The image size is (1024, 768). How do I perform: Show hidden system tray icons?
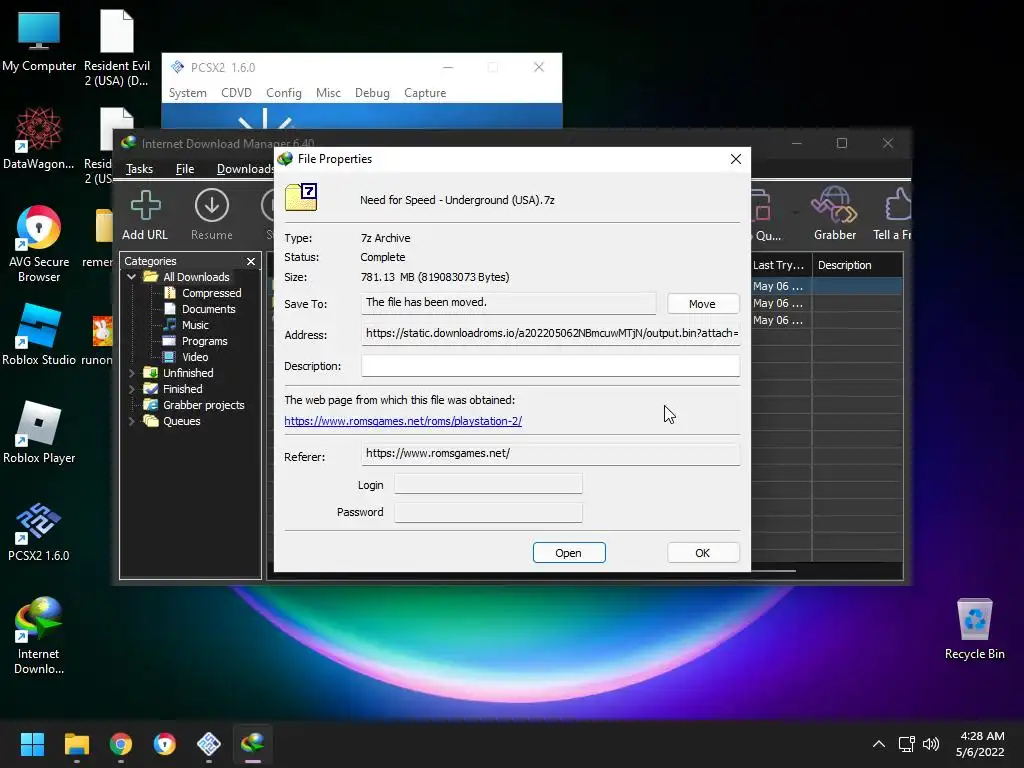pos(879,744)
